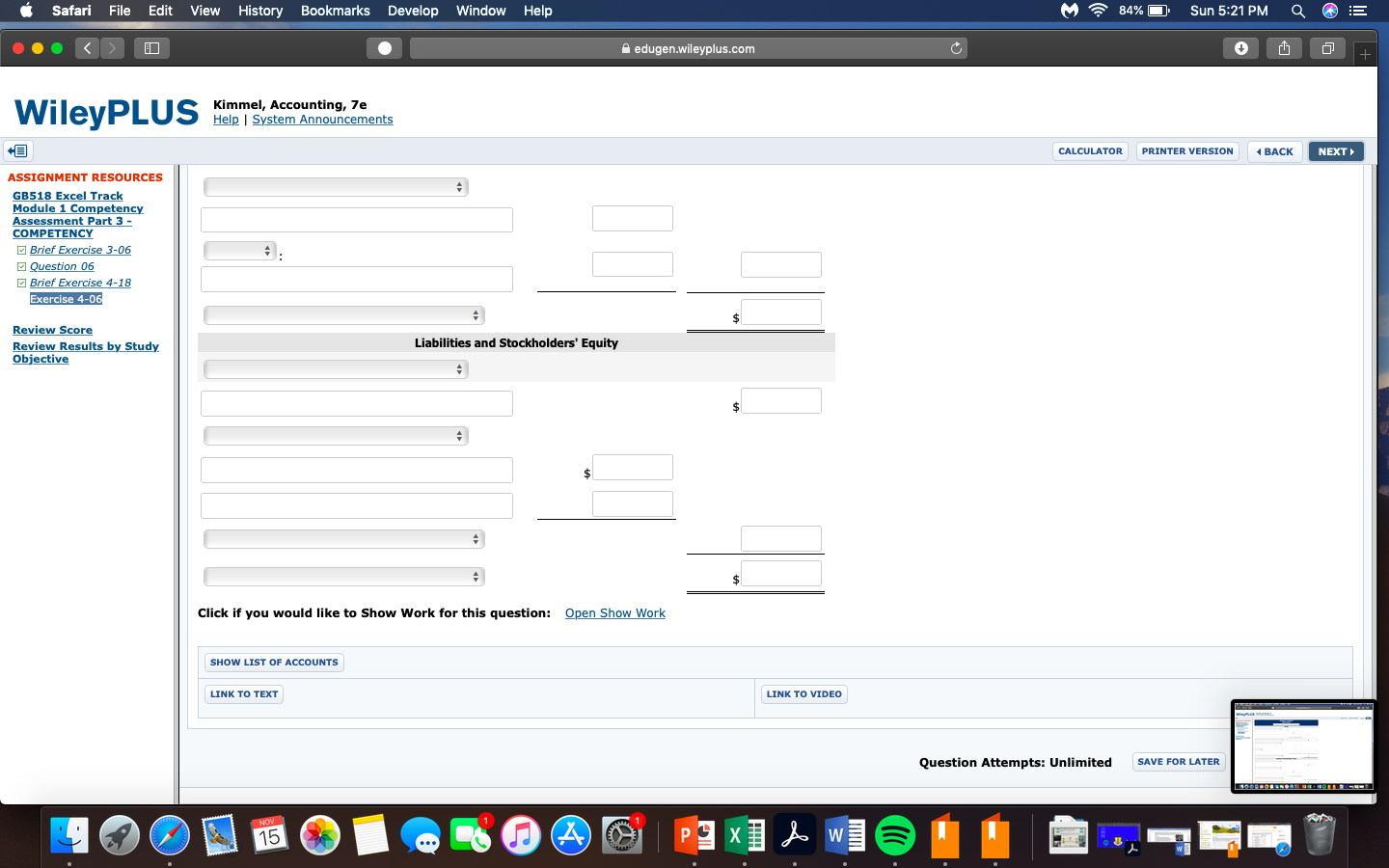Show all tabs overview button
The width and height of the screenshot is (1389, 868).
pos(1328,48)
